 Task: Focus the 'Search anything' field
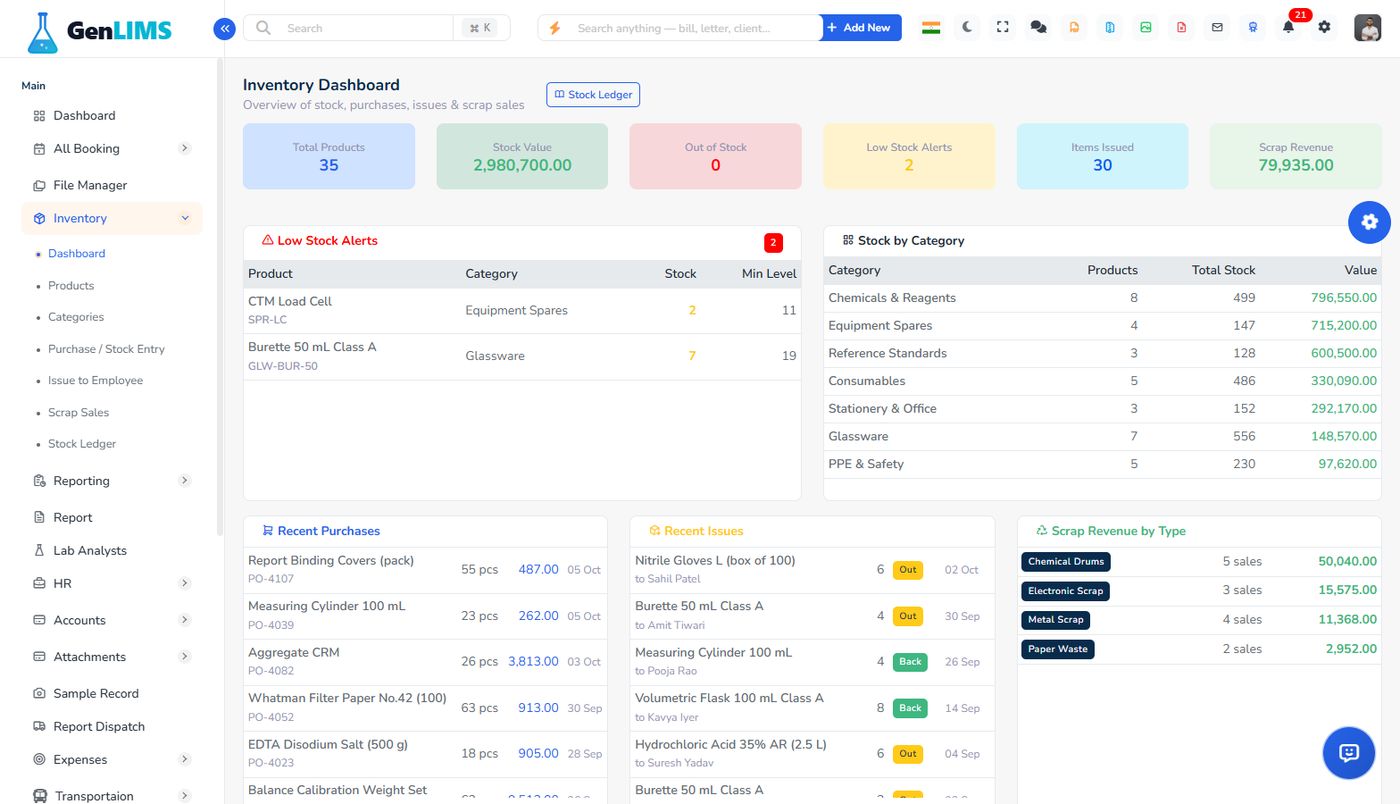tap(680, 28)
